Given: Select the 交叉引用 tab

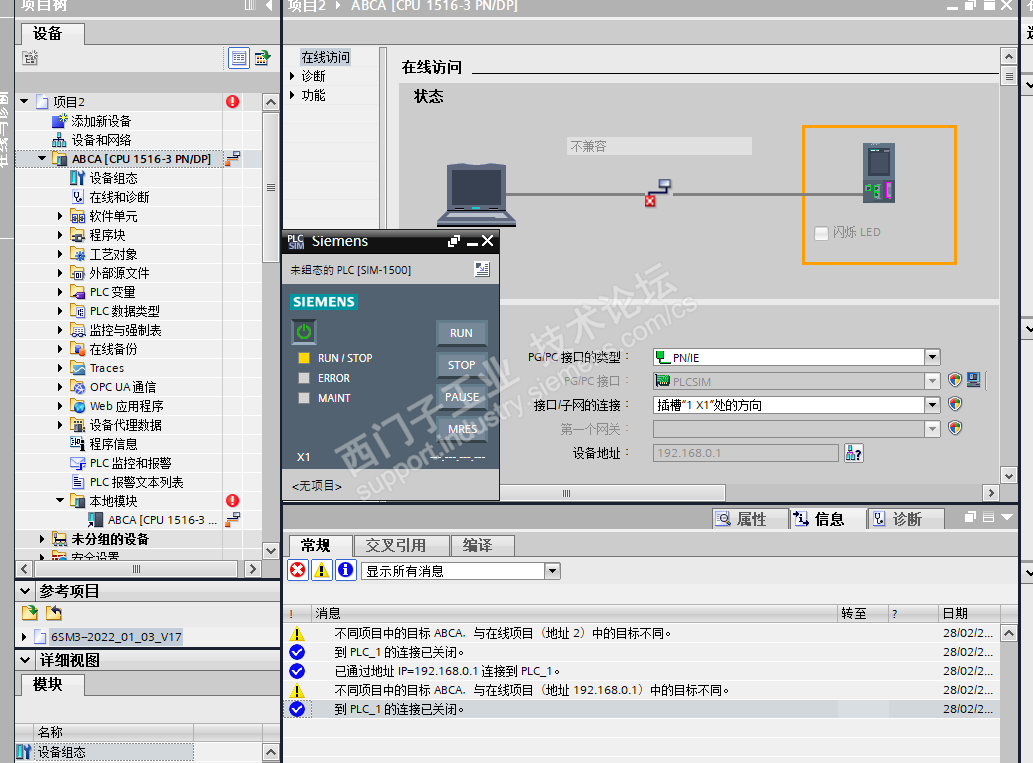Looking at the screenshot, I should 401,546.
